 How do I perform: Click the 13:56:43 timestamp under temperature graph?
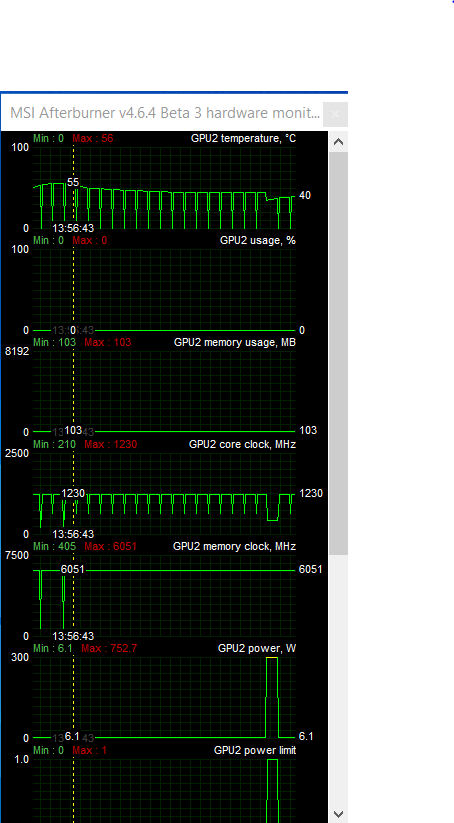click(x=73, y=228)
